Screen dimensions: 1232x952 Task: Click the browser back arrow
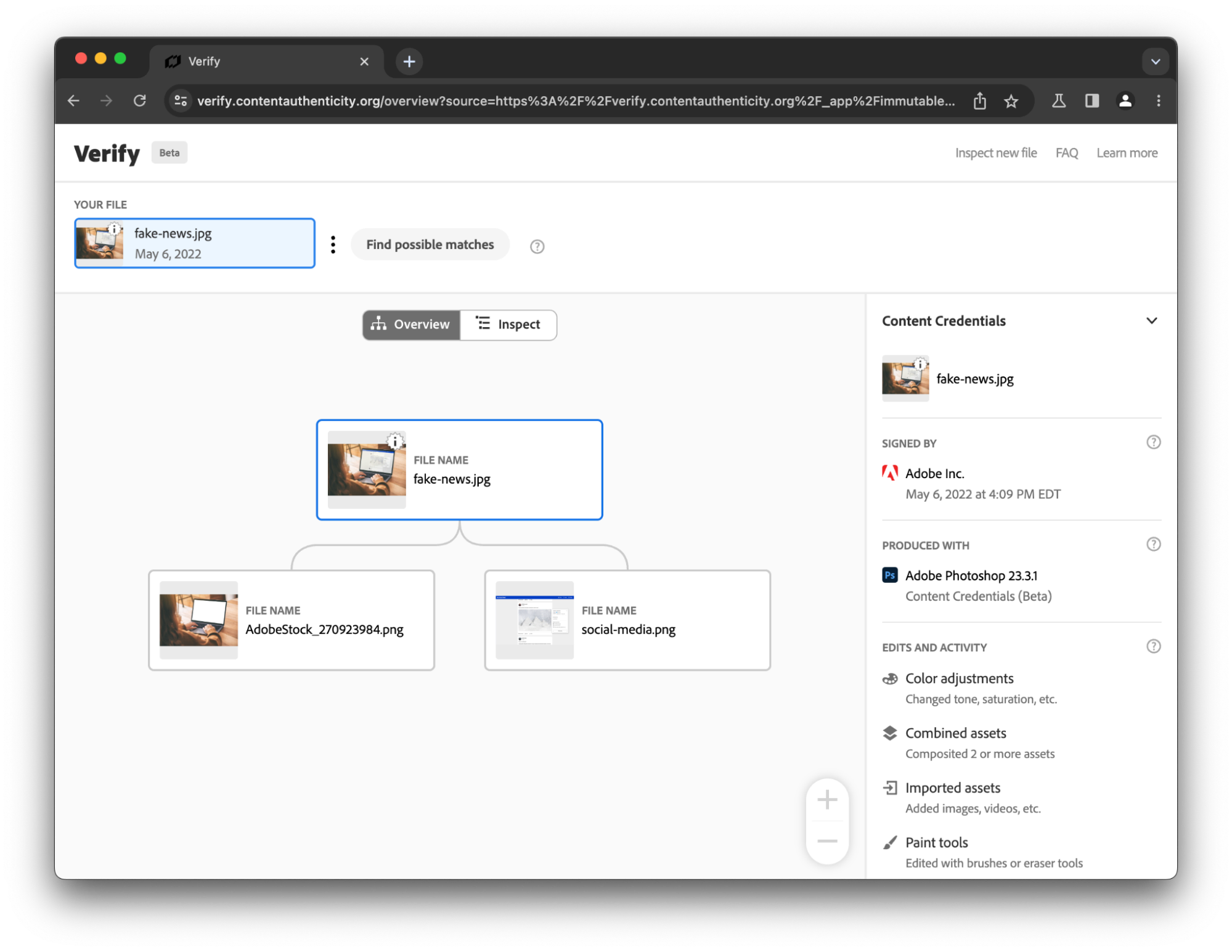click(x=74, y=100)
